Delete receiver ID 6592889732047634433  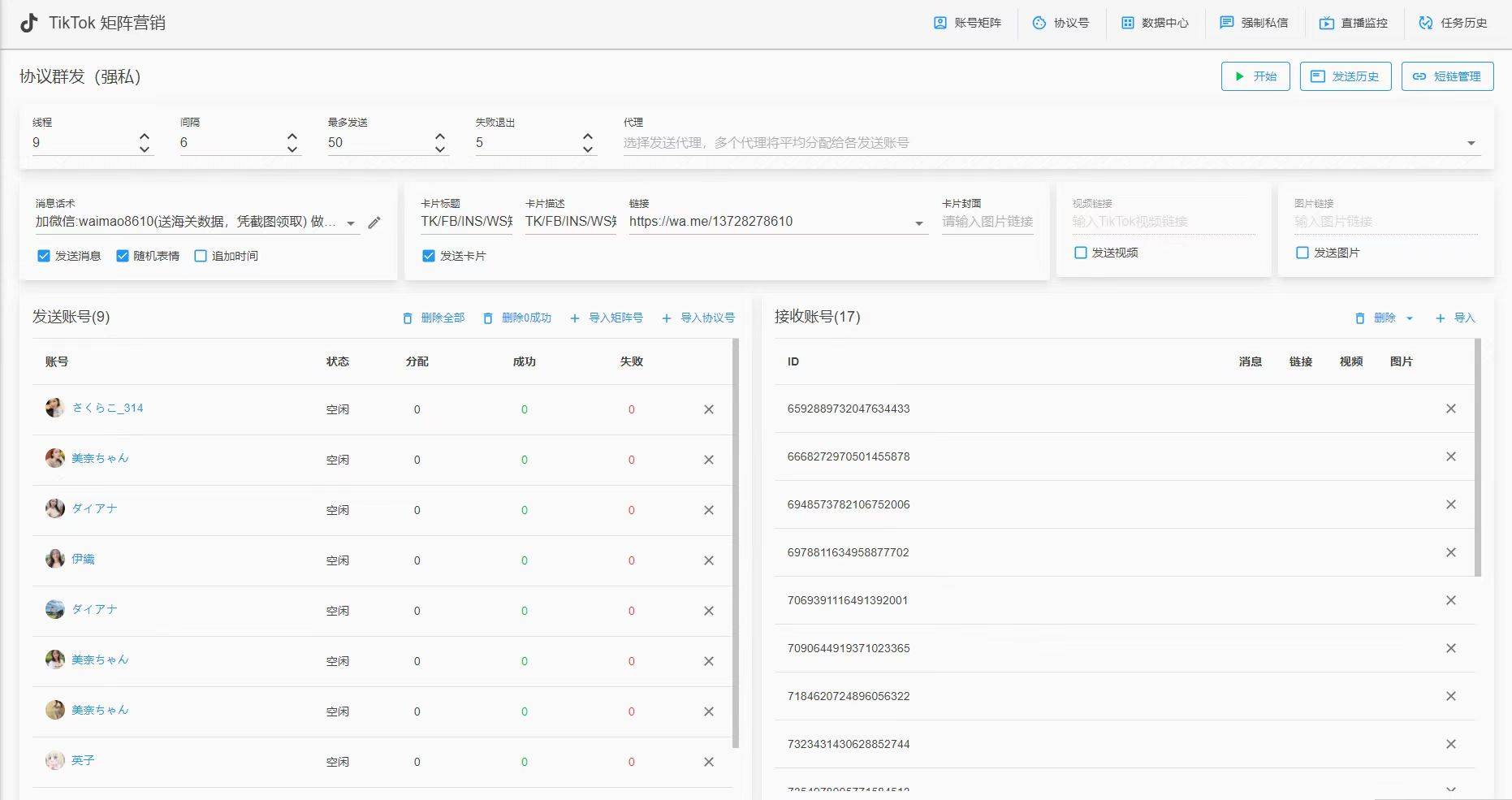pos(1451,409)
